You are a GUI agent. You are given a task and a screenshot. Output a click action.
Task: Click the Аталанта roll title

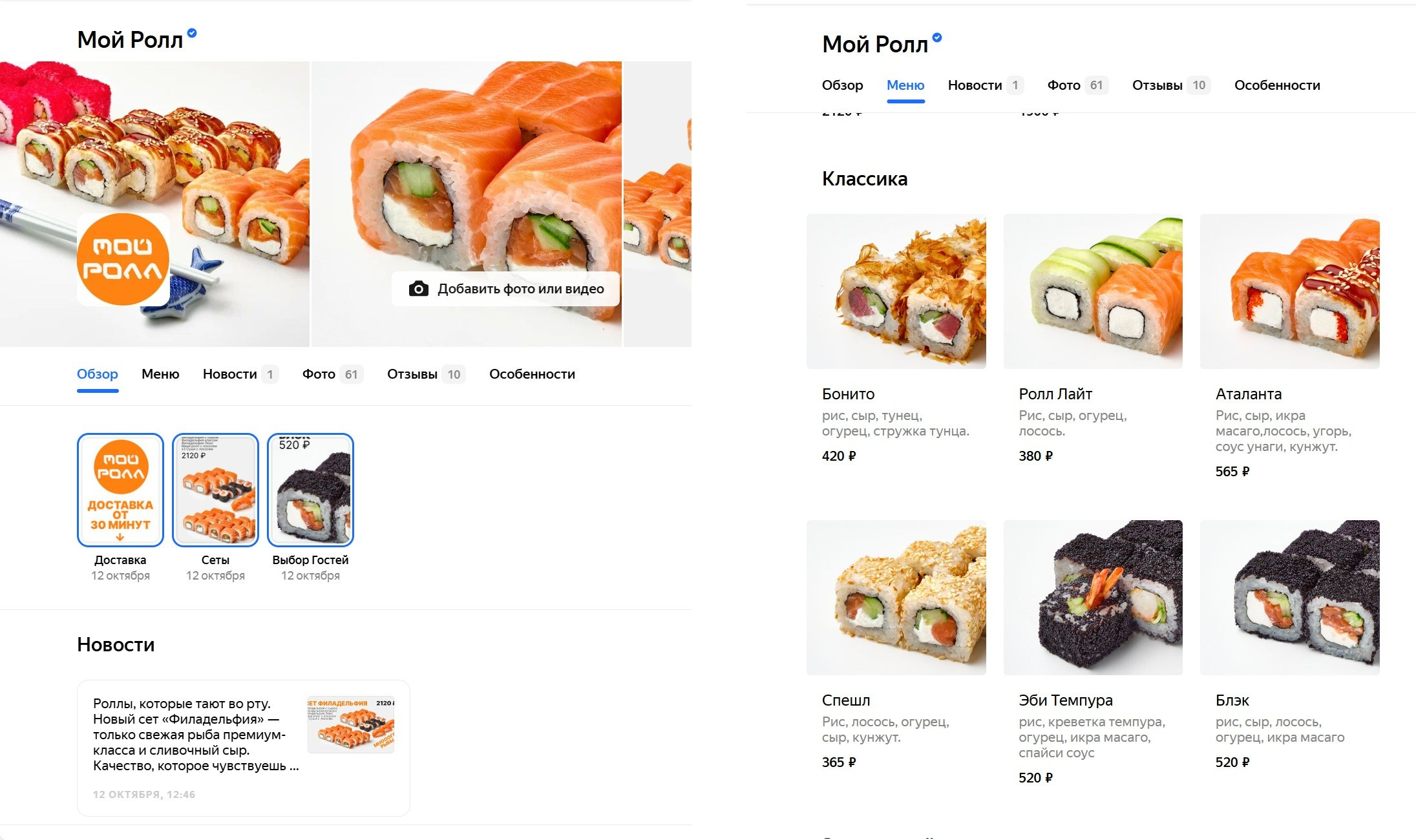pyautogui.click(x=1249, y=394)
